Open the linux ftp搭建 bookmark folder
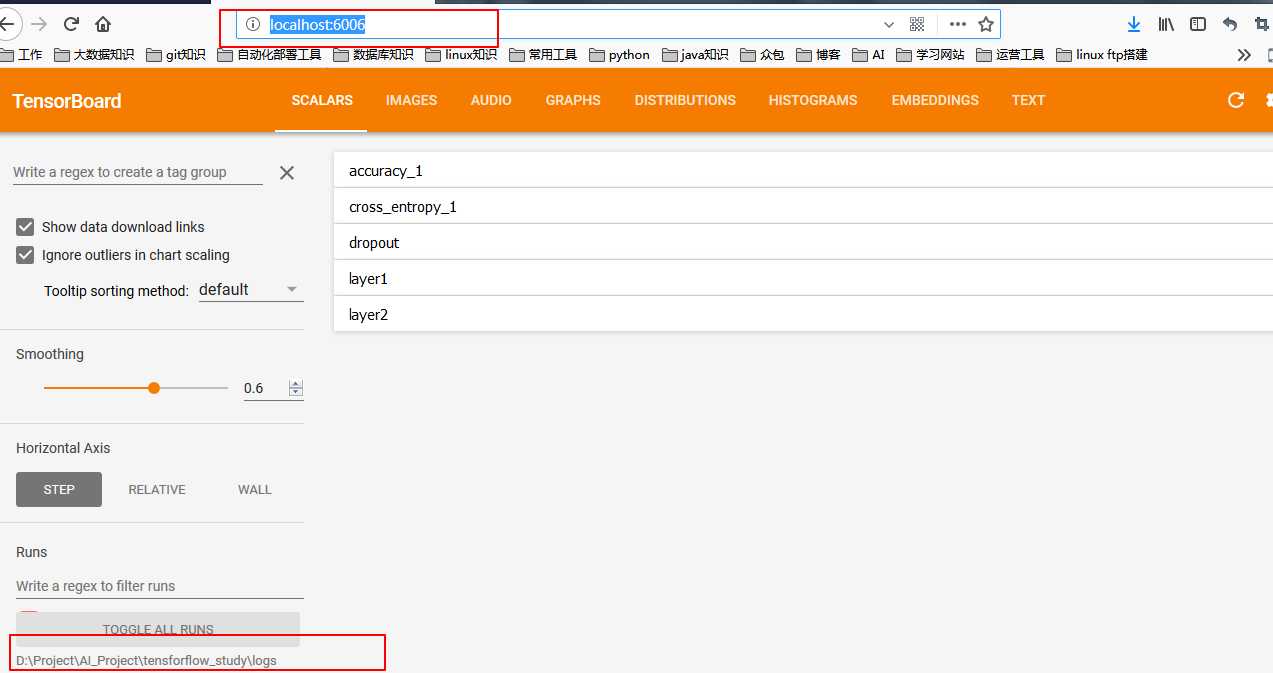Image resolution: width=1273 pixels, height=673 pixels. [1103, 55]
